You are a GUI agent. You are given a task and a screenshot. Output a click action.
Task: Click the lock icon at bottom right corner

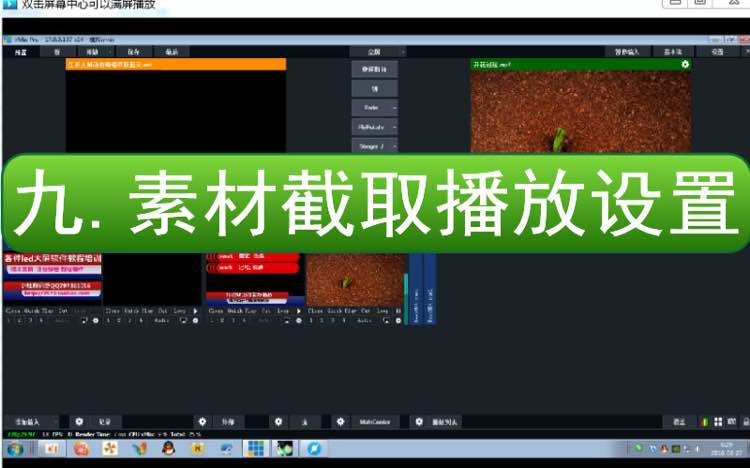coord(745,422)
